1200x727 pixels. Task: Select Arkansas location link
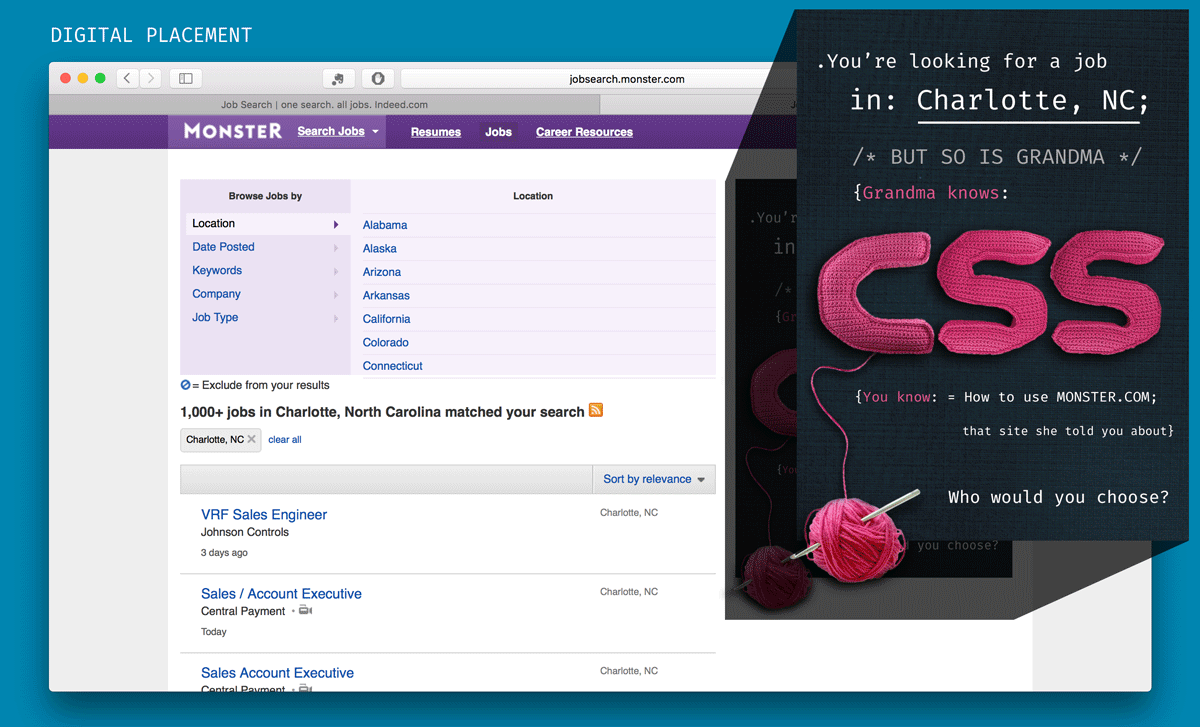[x=386, y=295]
